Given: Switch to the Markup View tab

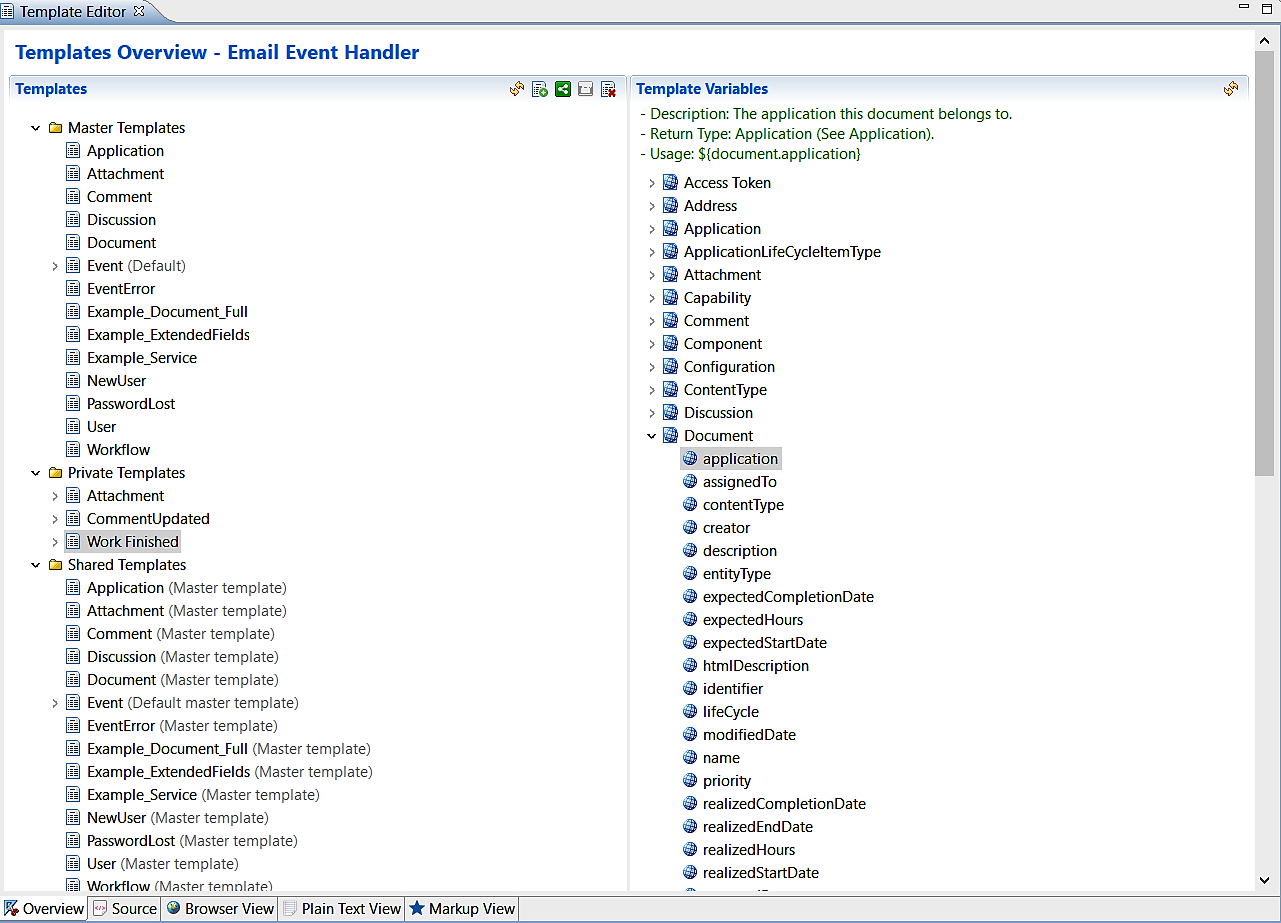Looking at the screenshot, I should [462, 909].
